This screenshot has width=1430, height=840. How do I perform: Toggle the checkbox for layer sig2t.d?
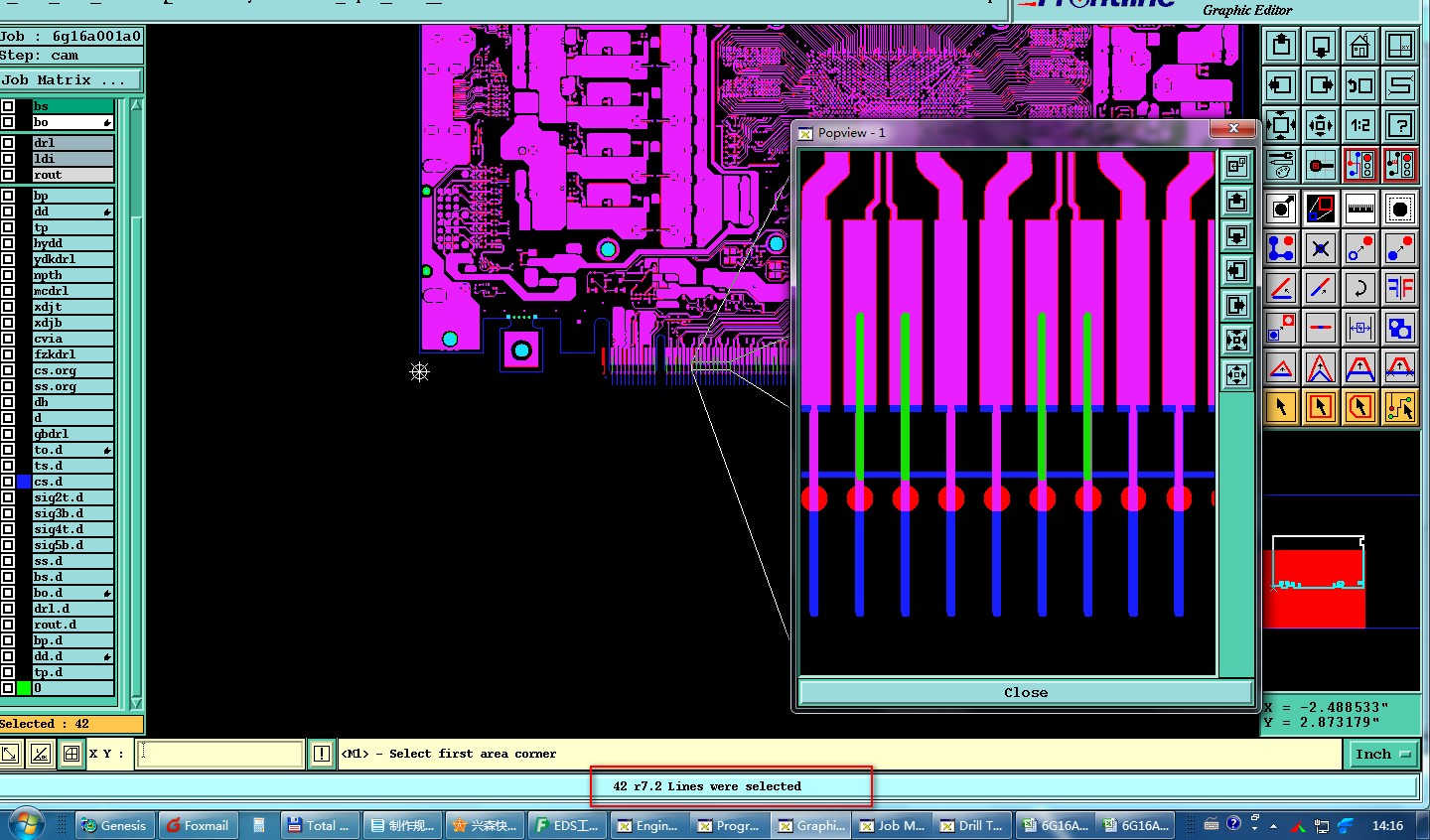[x=8, y=497]
